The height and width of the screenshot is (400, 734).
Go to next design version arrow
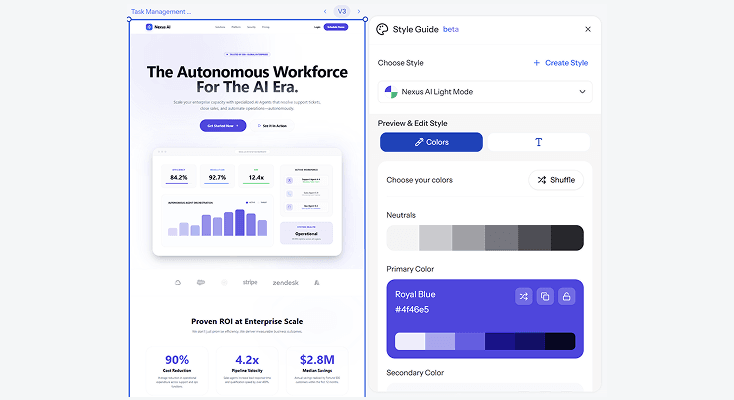click(359, 11)
